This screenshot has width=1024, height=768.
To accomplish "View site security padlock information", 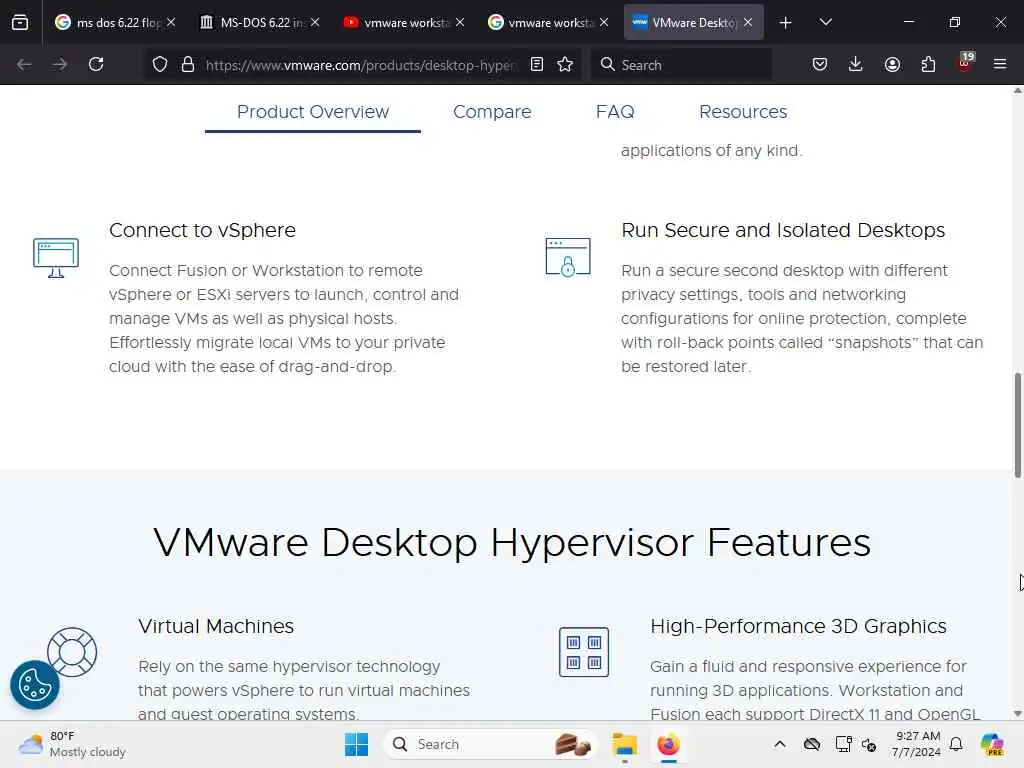I will pyautogui.click(x=188, y=64).
